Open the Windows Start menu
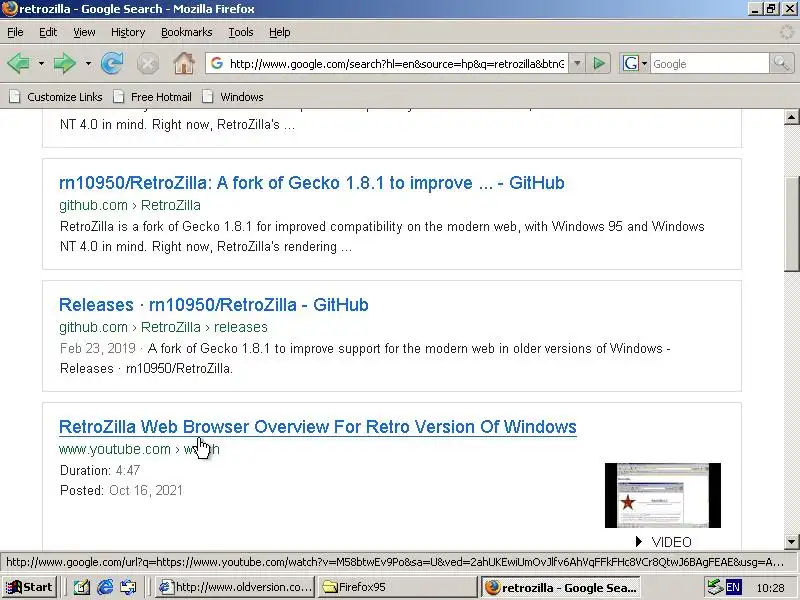Image resolution: width=800 pixels, height=600 pixels. click(29, 587)
